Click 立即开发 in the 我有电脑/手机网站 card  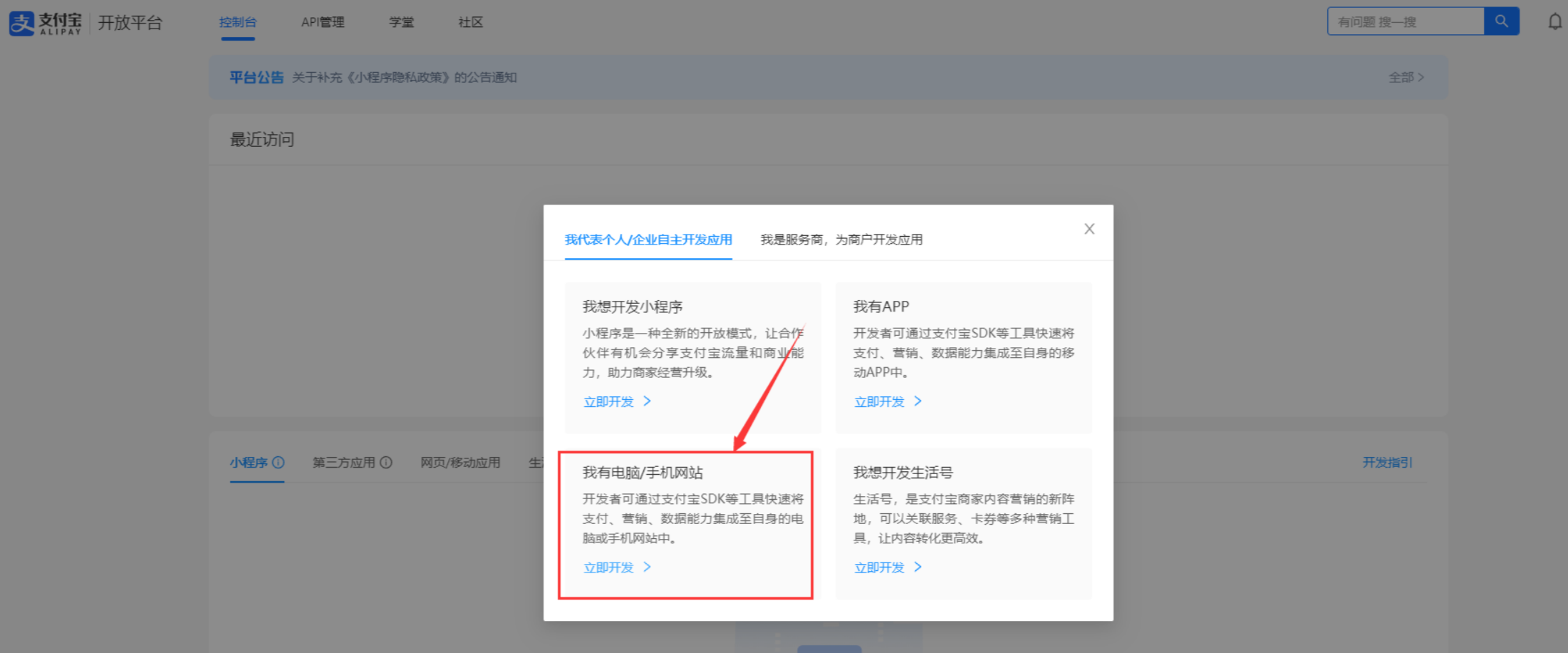click(x=607, y=567)
